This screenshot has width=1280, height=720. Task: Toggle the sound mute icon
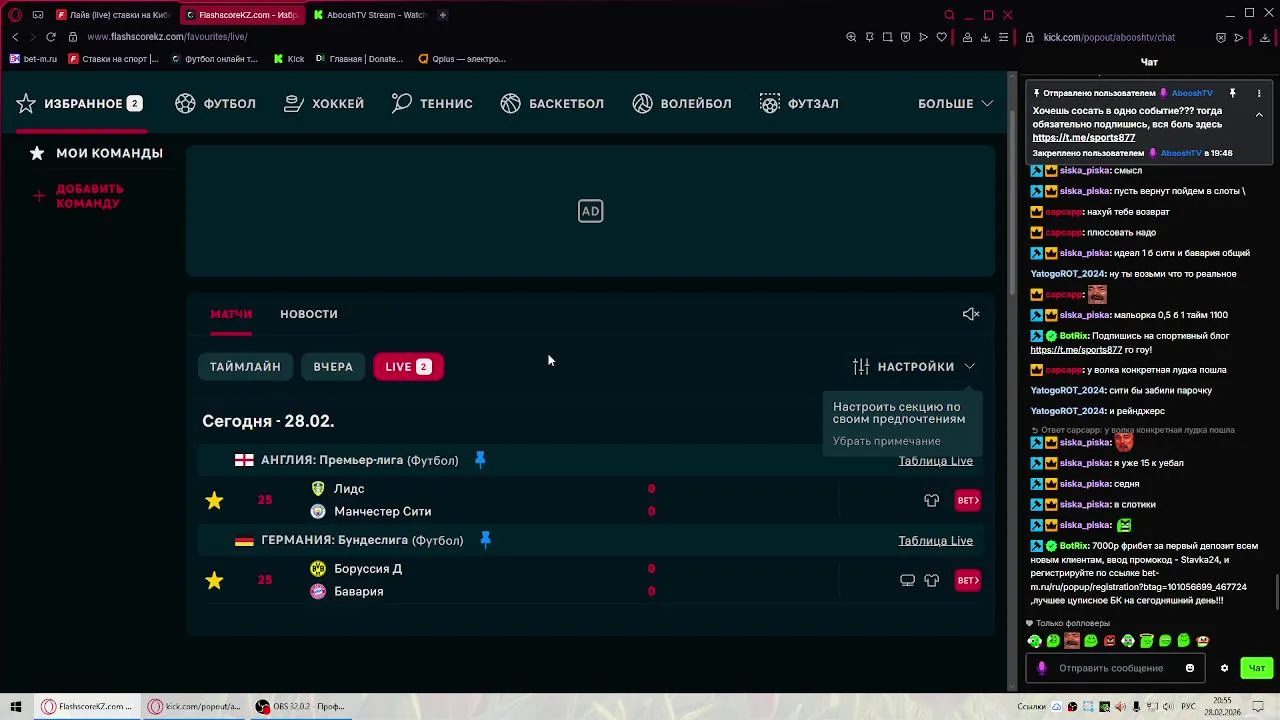971,314
